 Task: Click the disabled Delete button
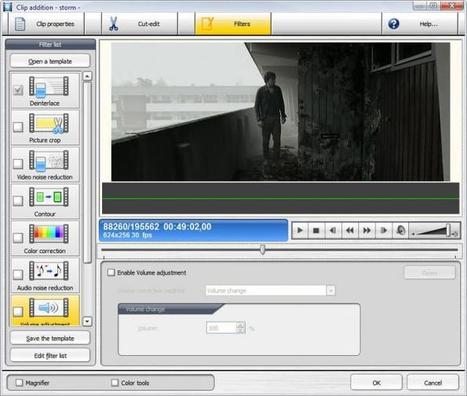tap(430, 273)
